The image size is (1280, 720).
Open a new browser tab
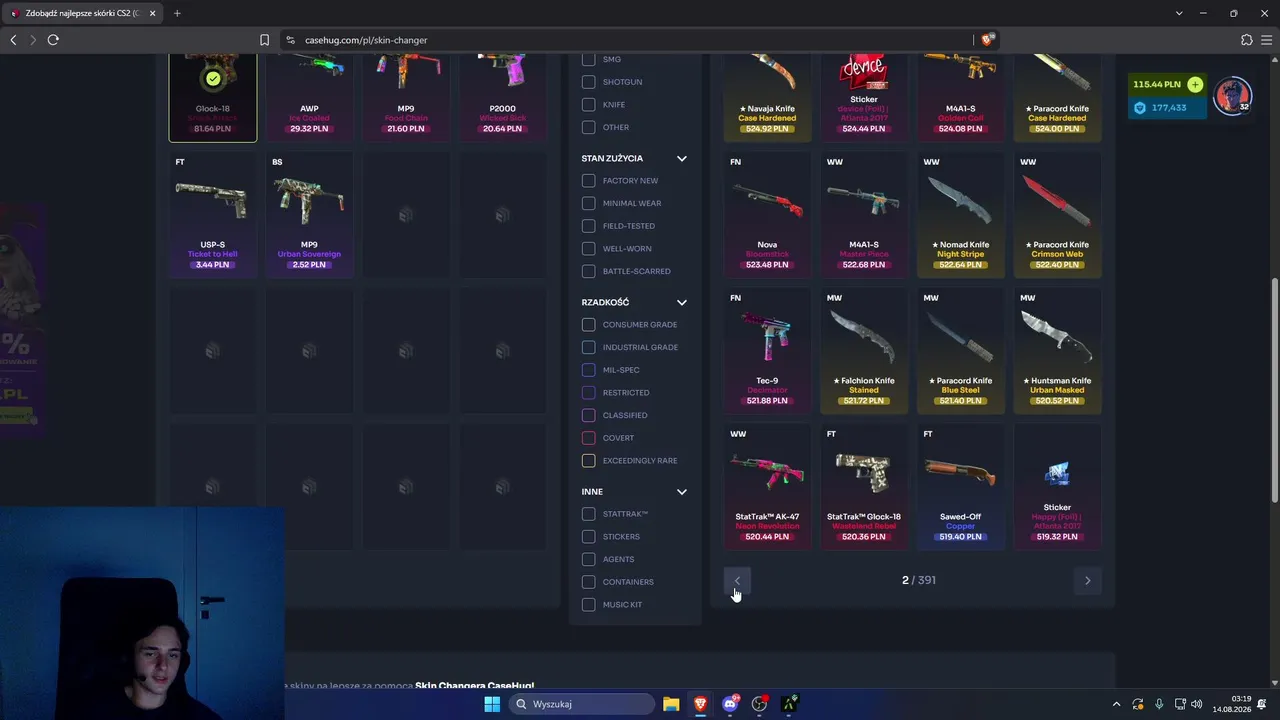[177, 13]
